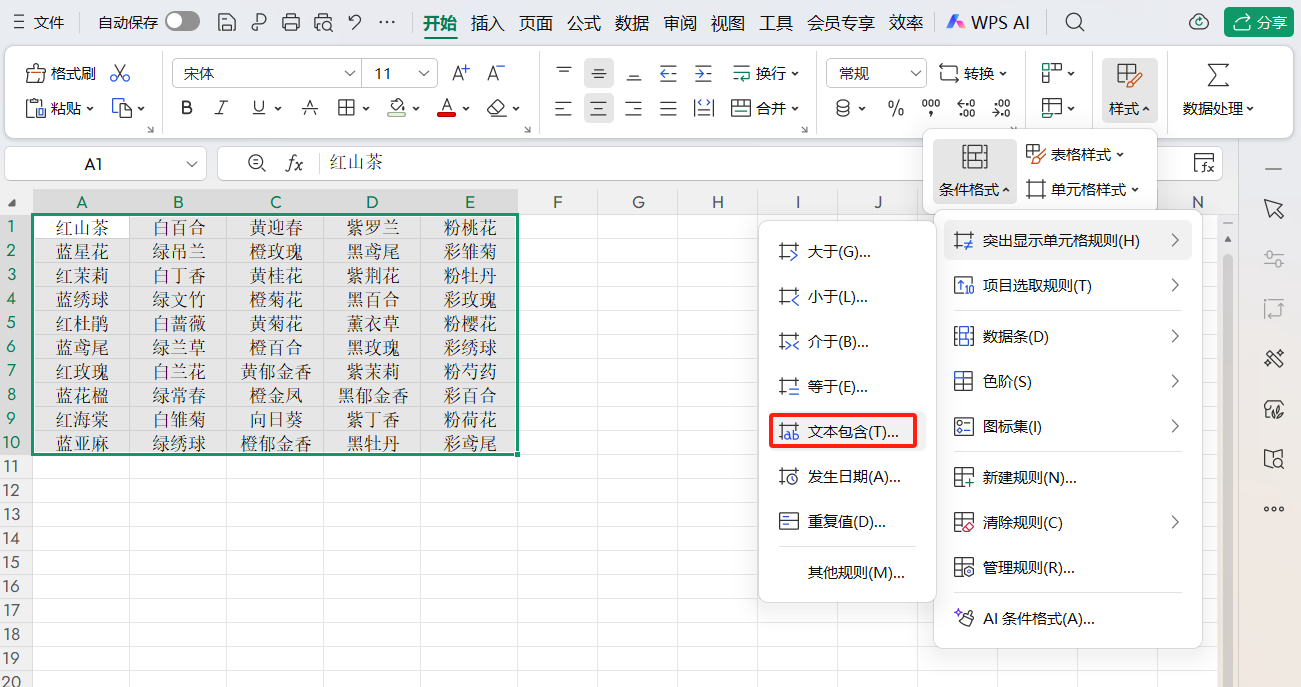Click the Percent style icon
Image resolution: width=1301 pixels, height=687 pixels.
896,108
